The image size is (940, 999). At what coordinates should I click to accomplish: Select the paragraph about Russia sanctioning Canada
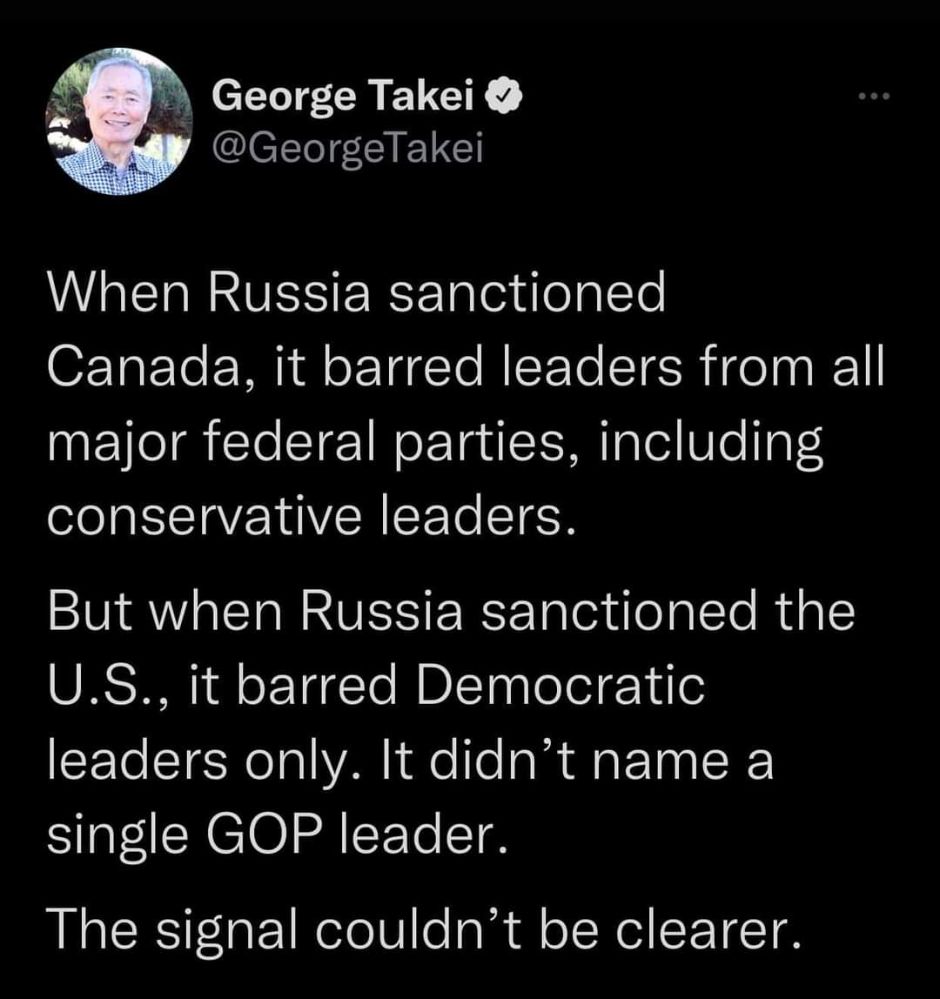(x=466, y=403)
